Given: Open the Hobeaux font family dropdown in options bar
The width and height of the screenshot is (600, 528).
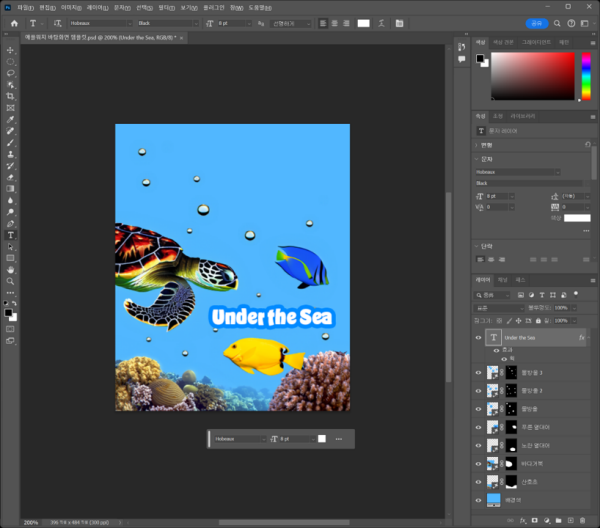Looking at the screenshot, I should [98, 23].
